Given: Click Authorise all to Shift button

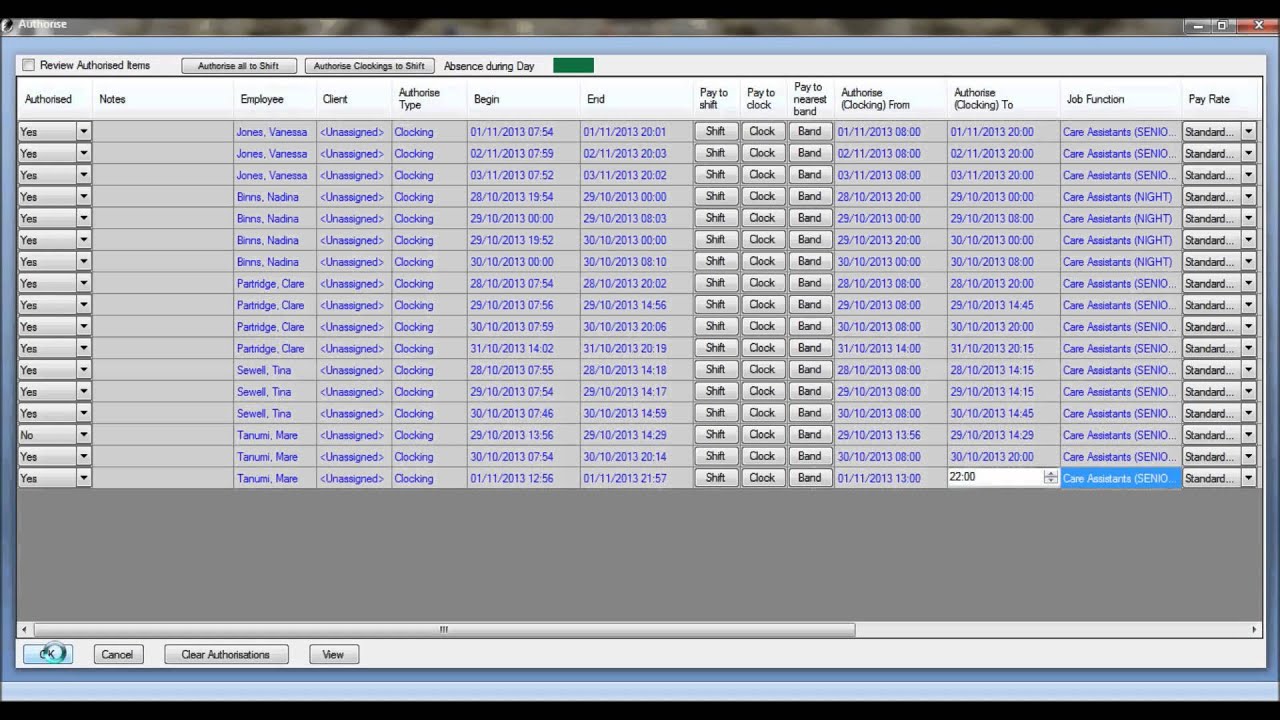Looking at the screenshot, I should point(239,66).
